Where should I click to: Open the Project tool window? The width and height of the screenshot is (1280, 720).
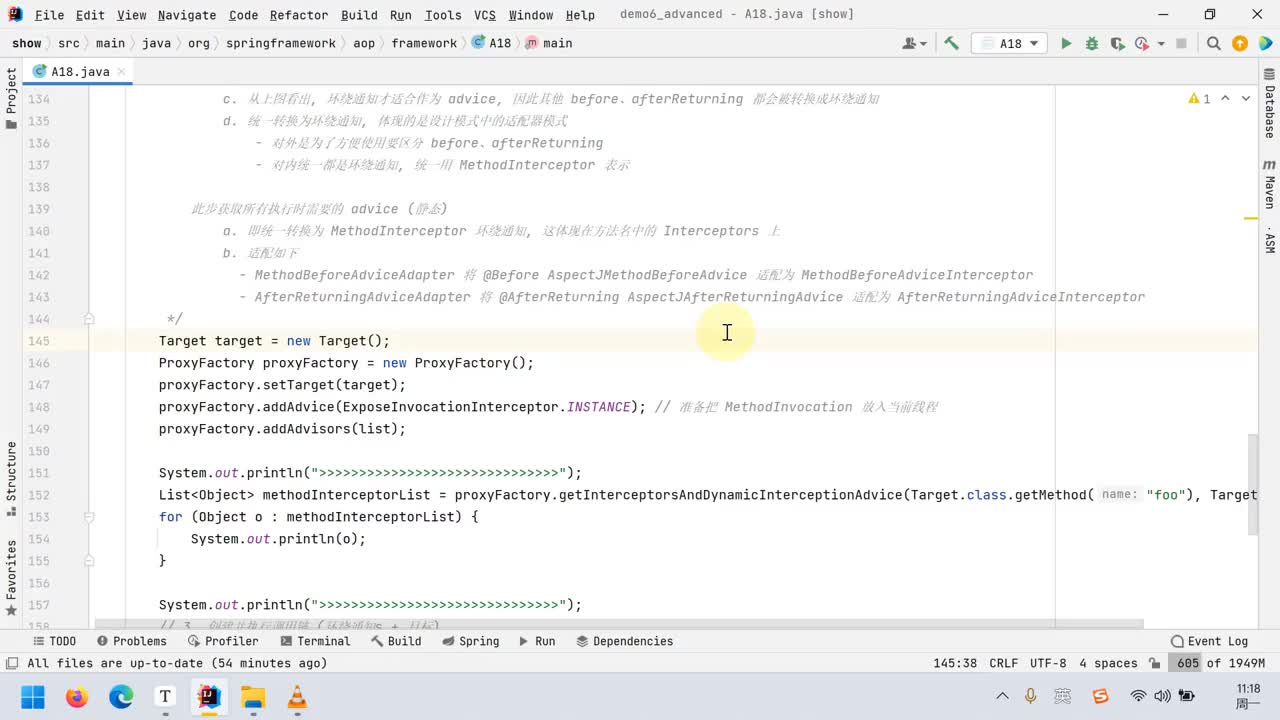point(11,98)
